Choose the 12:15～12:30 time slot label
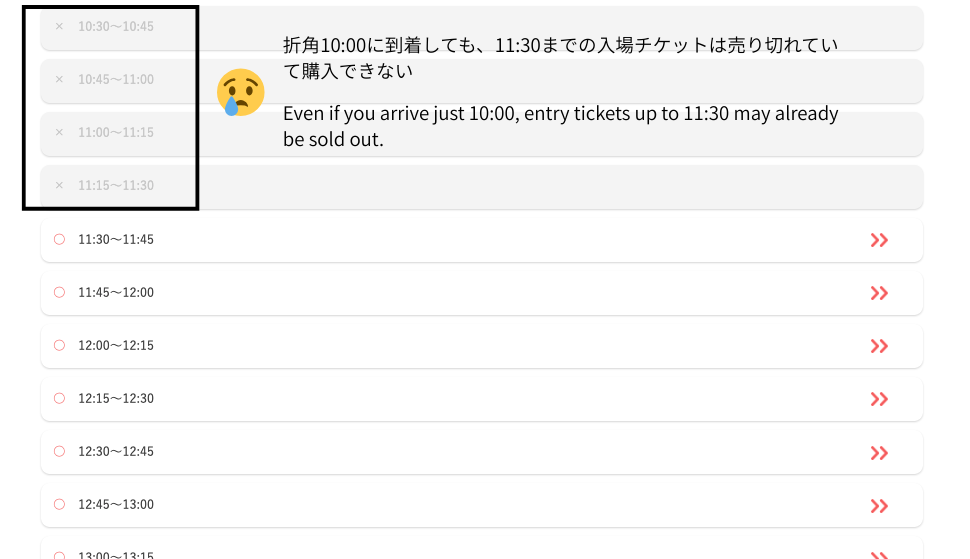Image resolution: width=970 pixels, height=559 pixels. point(116,399)
